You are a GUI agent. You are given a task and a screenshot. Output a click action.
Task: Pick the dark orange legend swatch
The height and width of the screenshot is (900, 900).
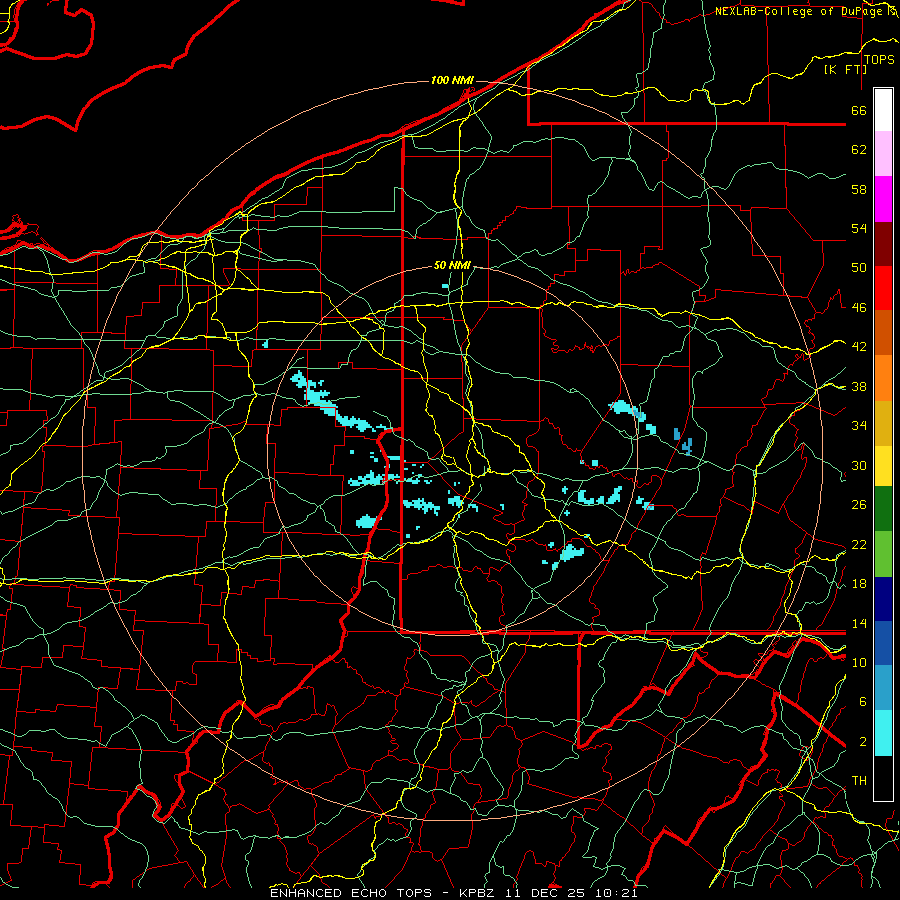[883, 332]
